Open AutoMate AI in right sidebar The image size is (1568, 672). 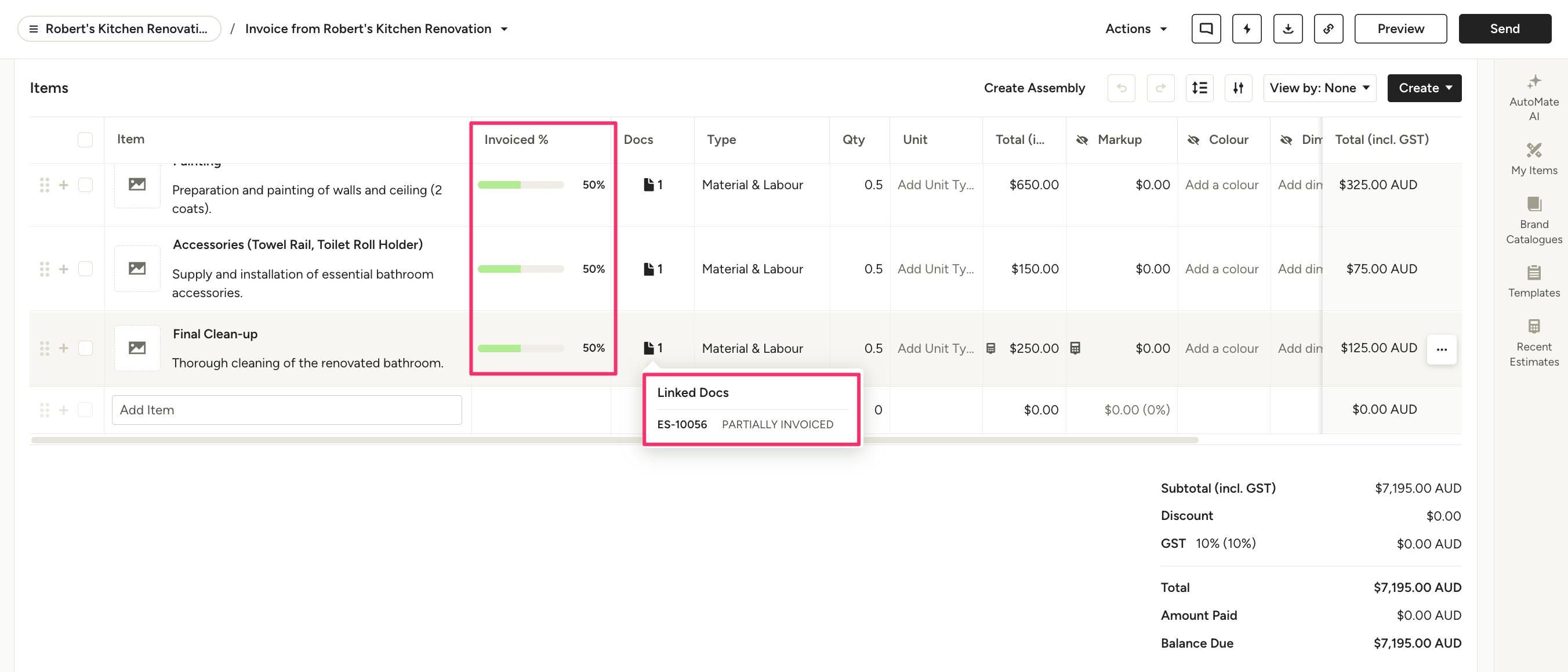[1533, 98]
